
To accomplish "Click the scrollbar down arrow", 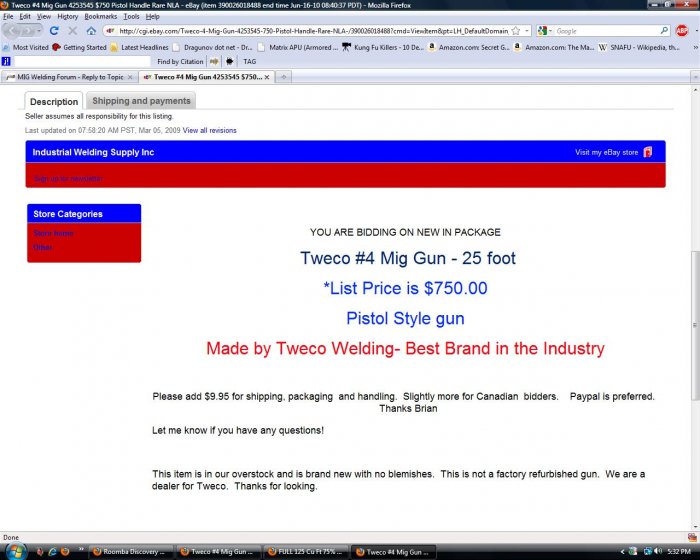I will (696, 527).
